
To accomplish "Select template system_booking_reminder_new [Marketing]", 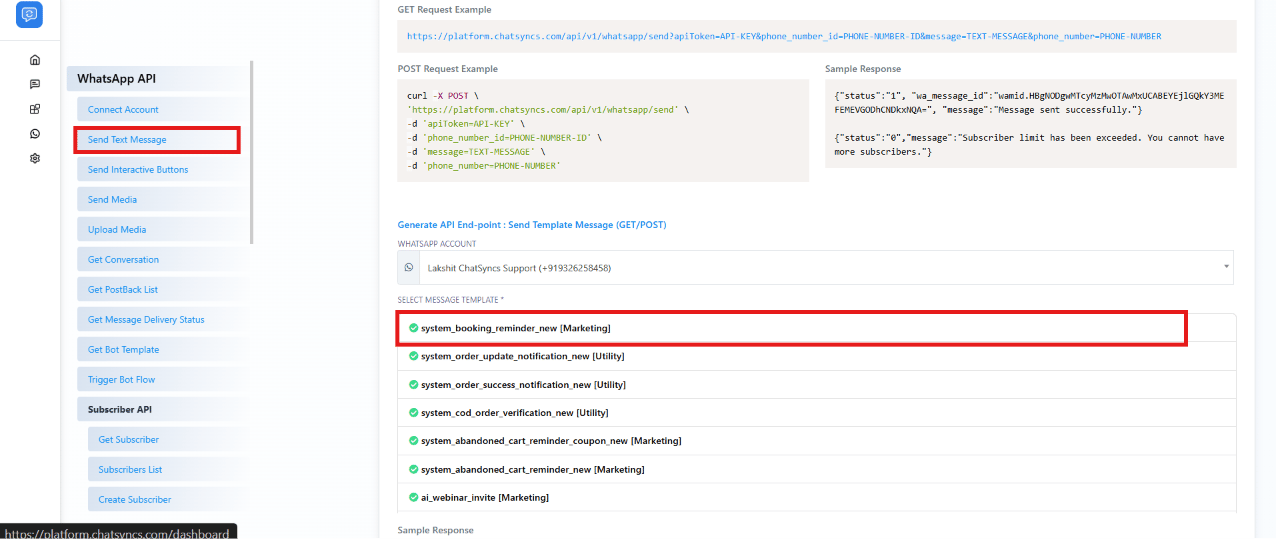I will (817, 328).
